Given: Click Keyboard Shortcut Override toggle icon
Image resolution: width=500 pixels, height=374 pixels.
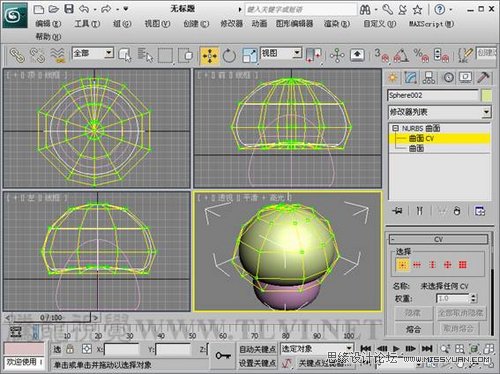Looking at the screenshot, I should point(357,55).
